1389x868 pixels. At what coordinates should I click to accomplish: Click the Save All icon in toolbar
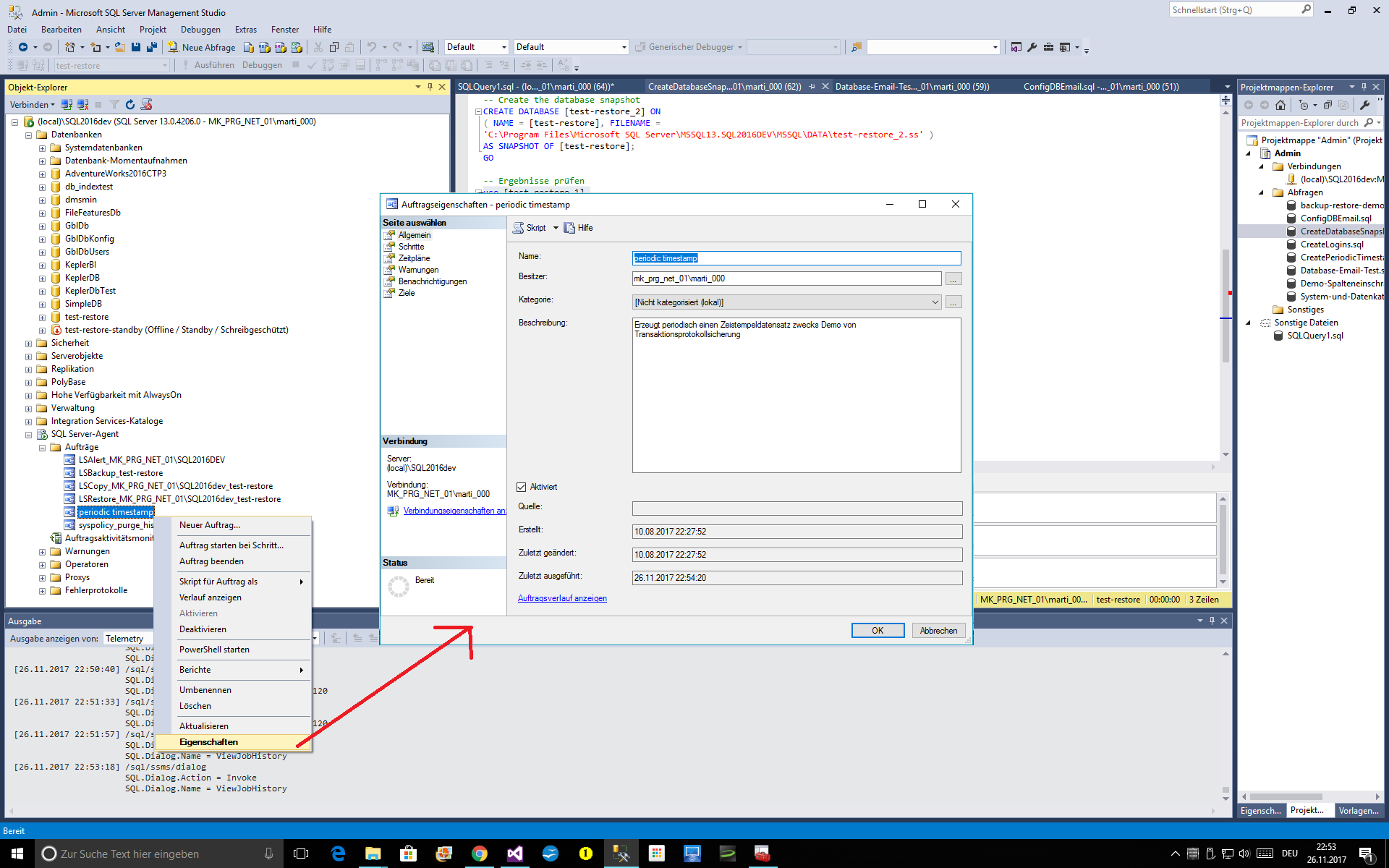pos(151,47)
